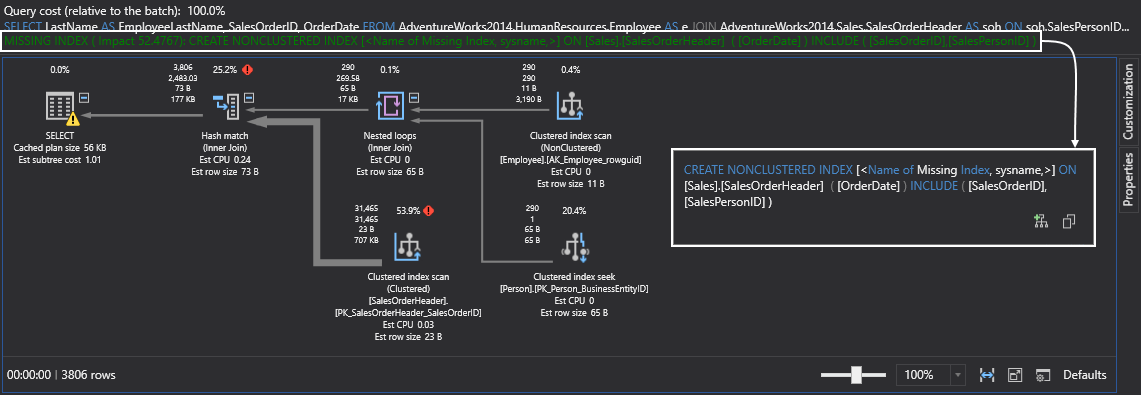The width and height of the screenshot is (1141, 395).
Task: Click the open-plan icon in missing index popup
Action: point(1041,222)
